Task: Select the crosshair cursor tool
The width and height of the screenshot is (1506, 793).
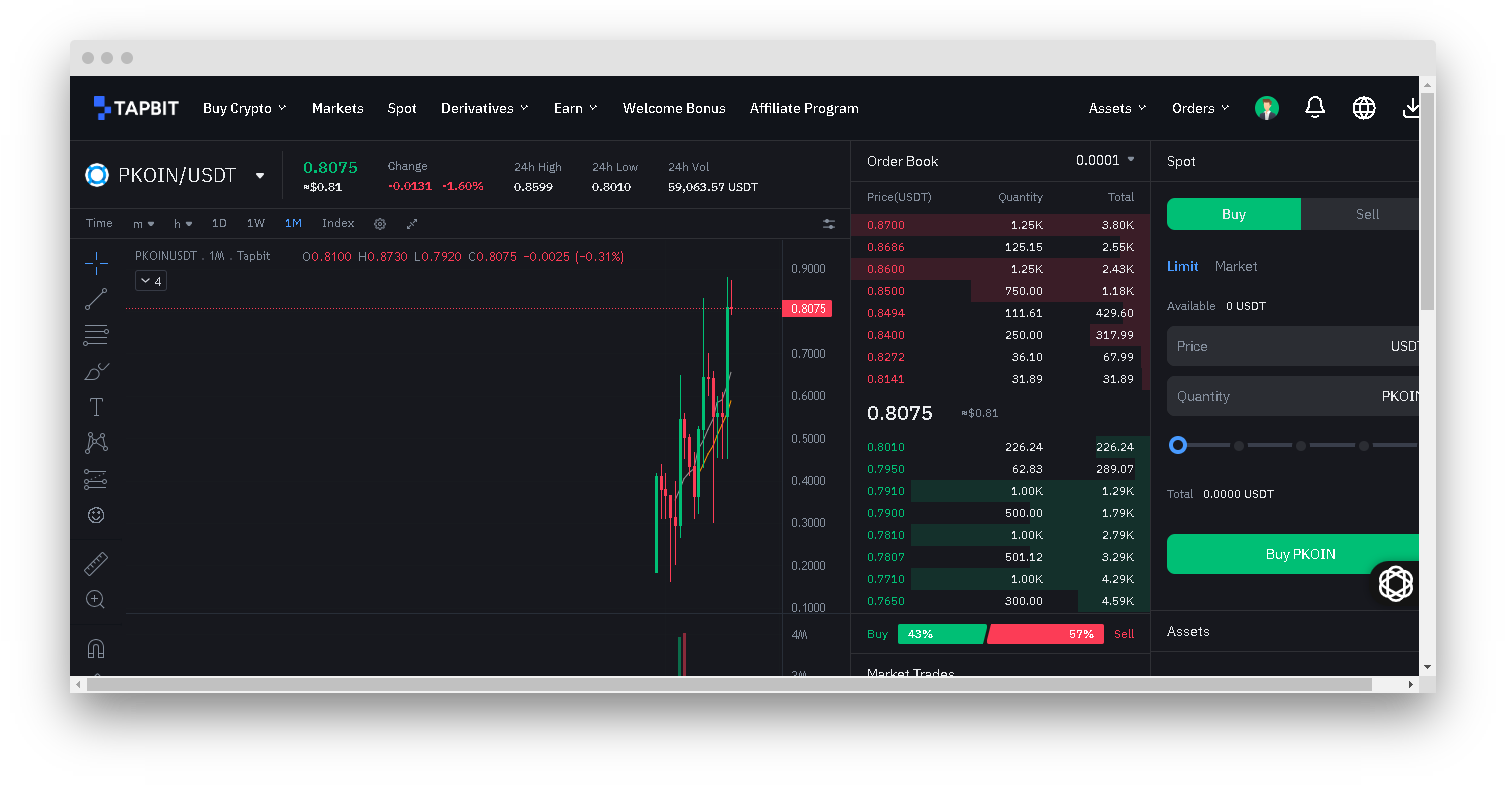Action: coord(96,263)
